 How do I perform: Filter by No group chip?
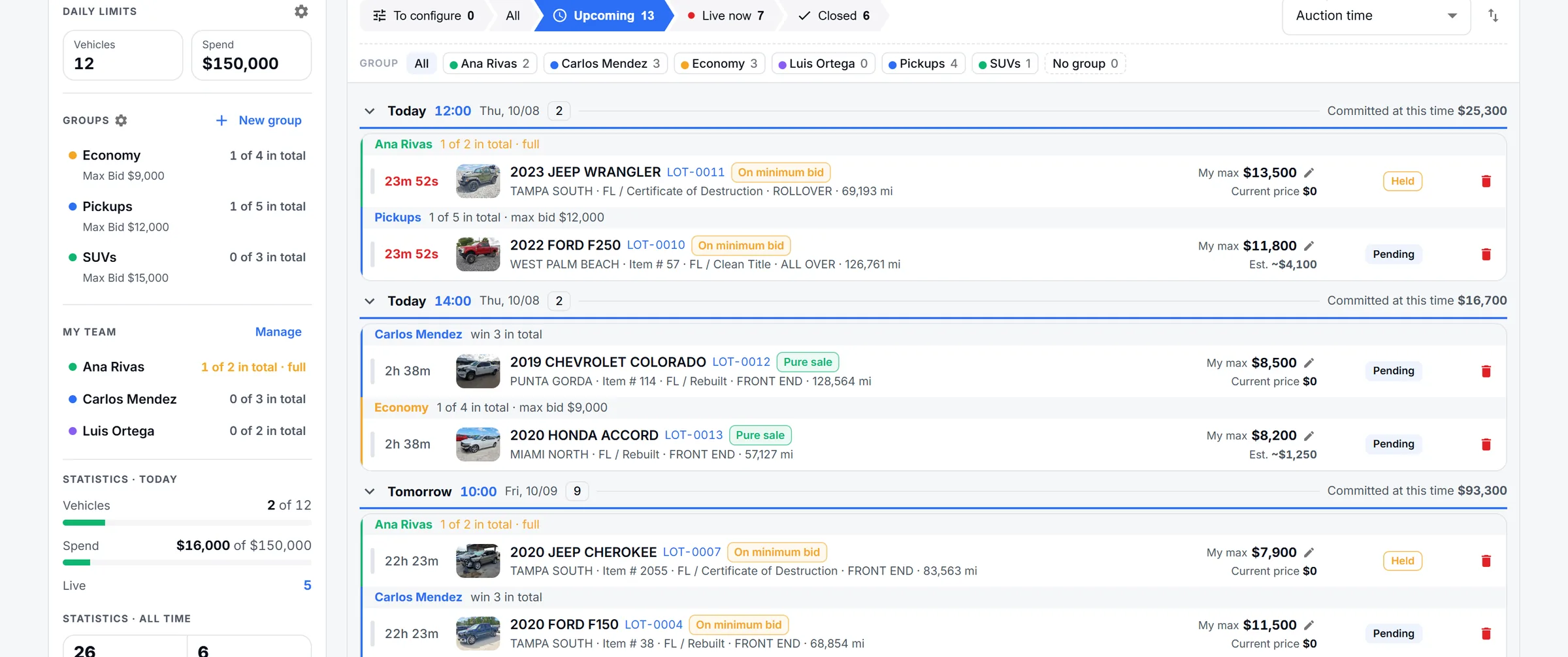1085,63
